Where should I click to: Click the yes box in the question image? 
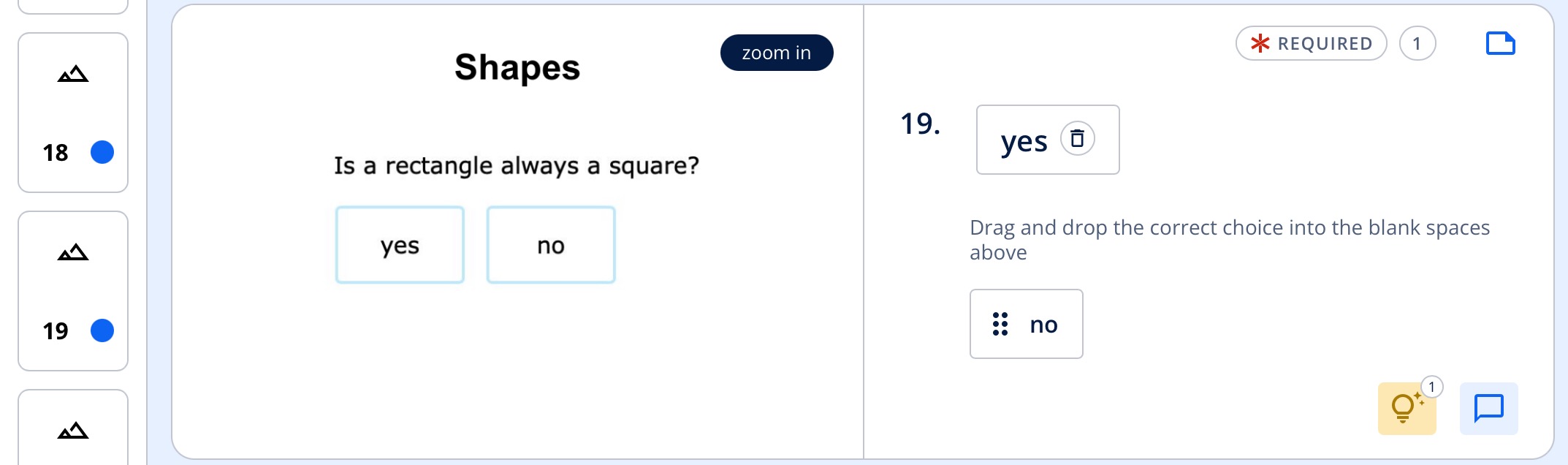(x=400, y=245)
